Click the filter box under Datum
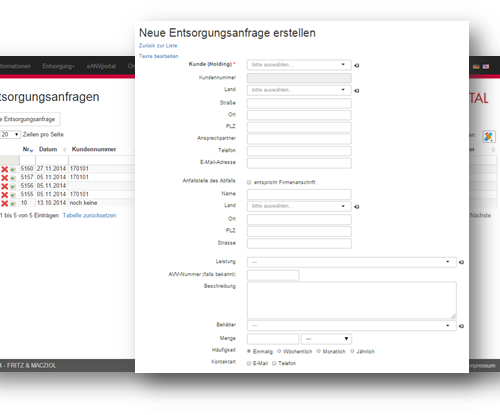The image size is (500, 415). (x=52, y=160)
